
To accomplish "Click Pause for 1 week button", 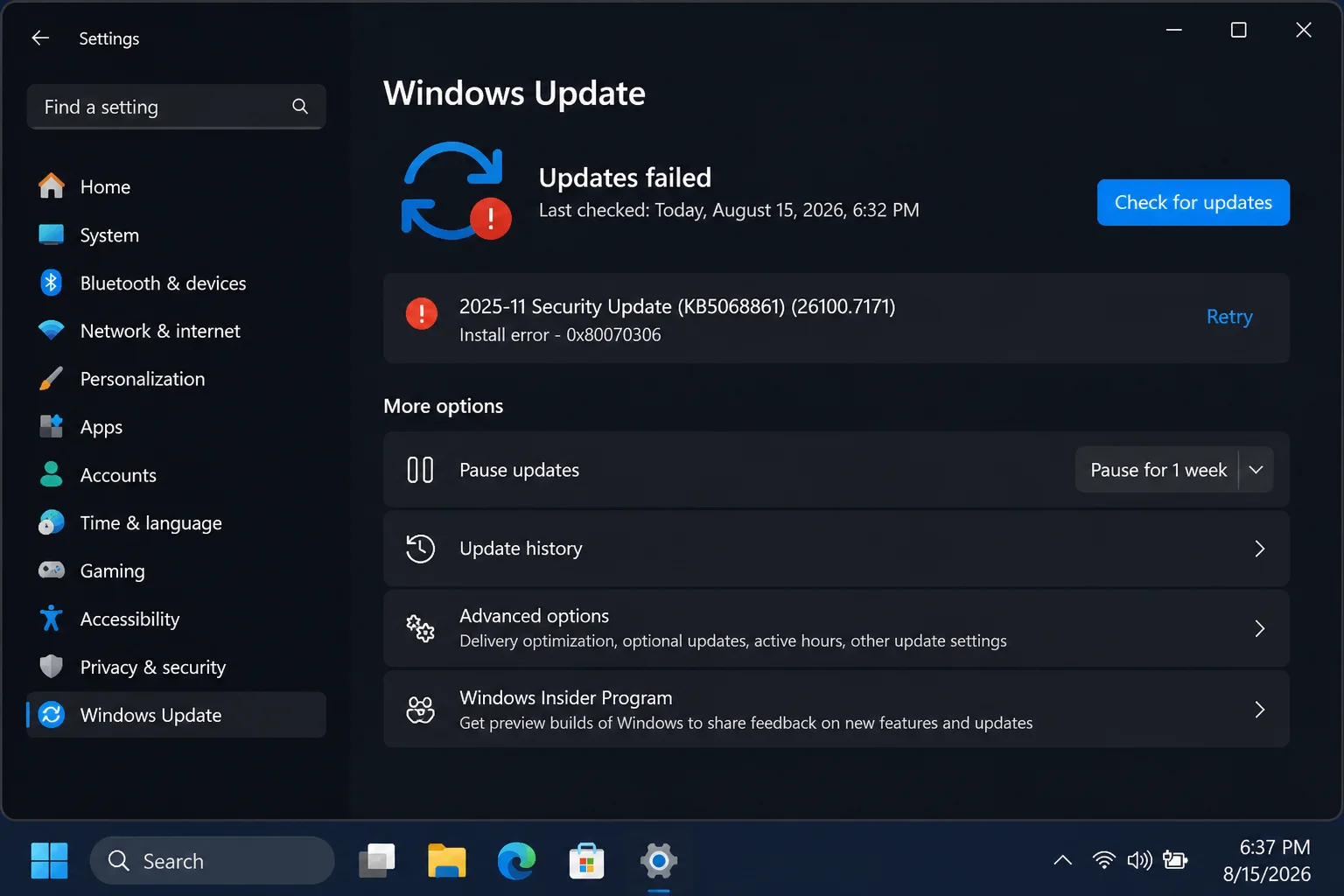I will pos(1157,470).
